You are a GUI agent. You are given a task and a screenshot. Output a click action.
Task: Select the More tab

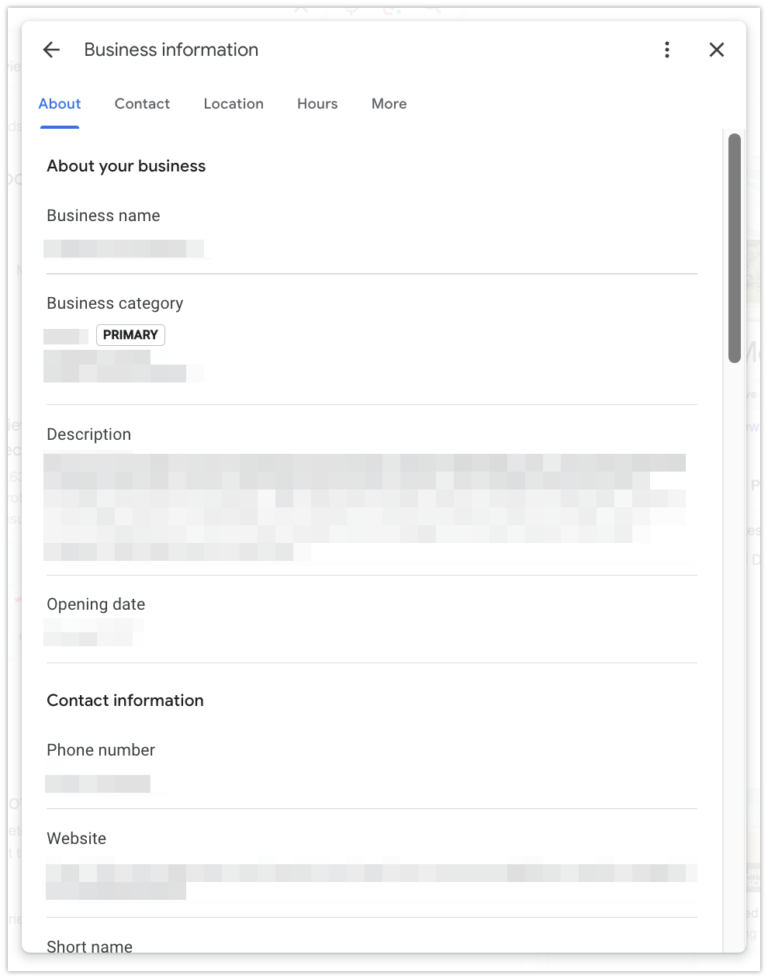pos(389,104)
